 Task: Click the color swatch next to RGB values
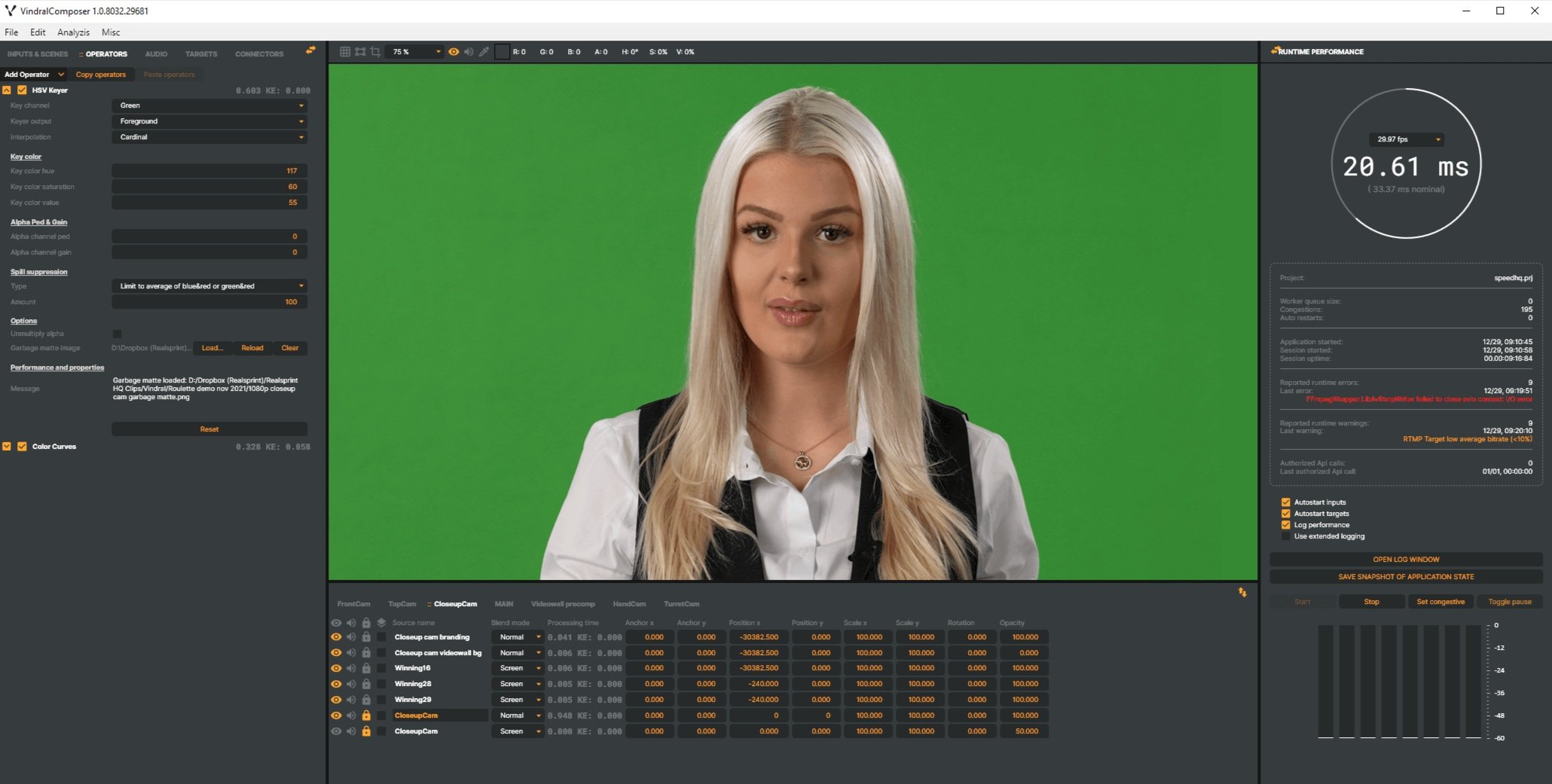[501, 51]
